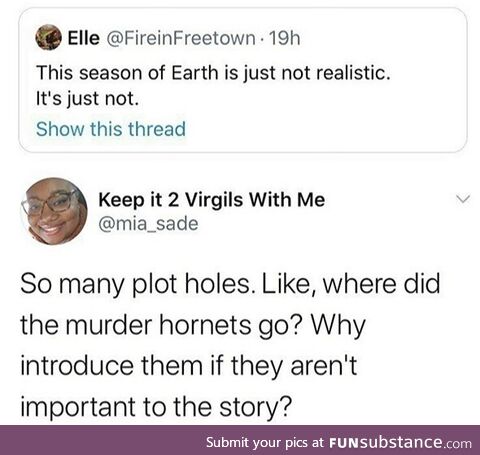The height and width of the screenshot is (455, 480).
Task: Click the purple footer banner bar
Action: click(240, 440)
